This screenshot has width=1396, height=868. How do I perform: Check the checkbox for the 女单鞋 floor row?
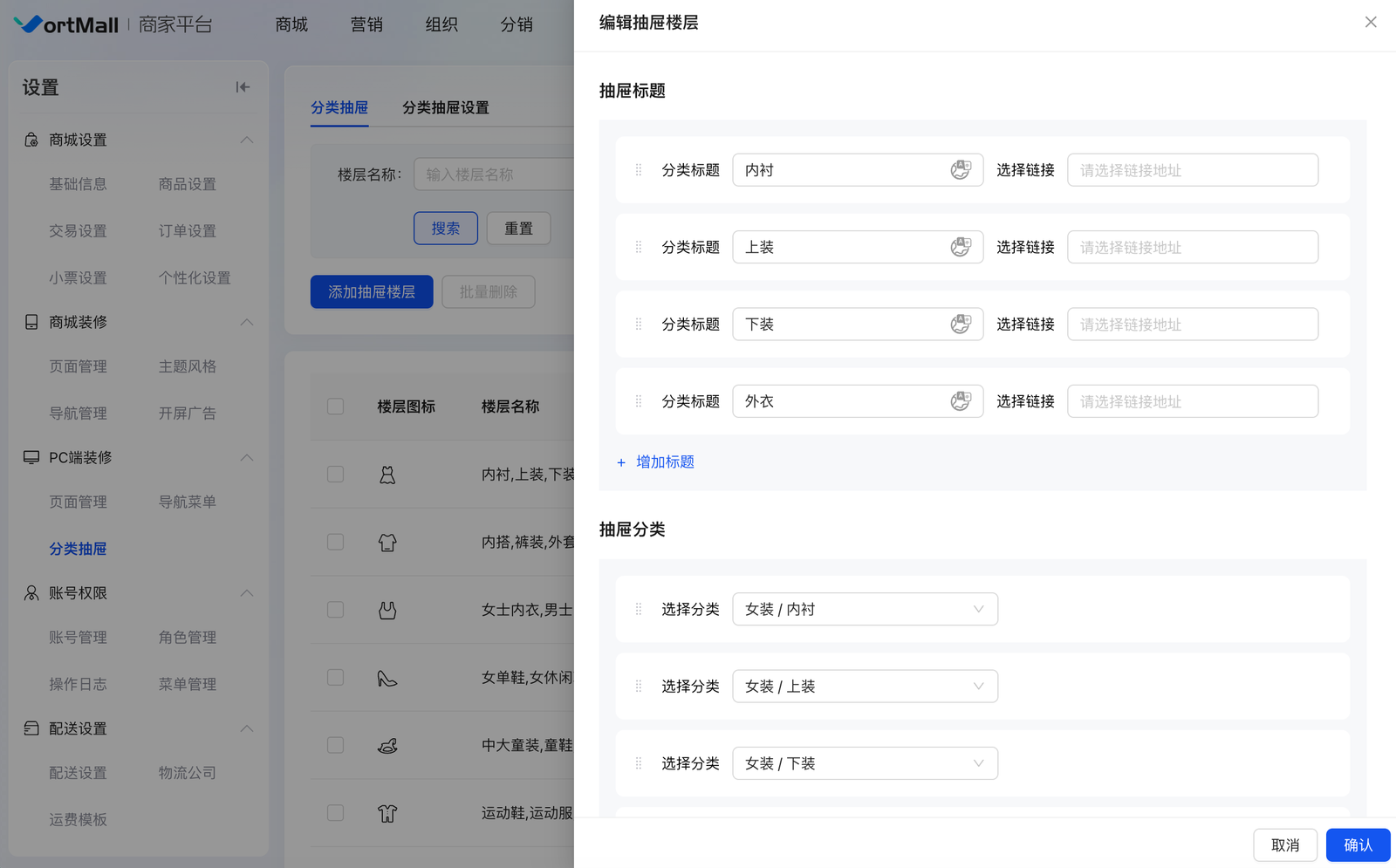click(x=335, y=678)
